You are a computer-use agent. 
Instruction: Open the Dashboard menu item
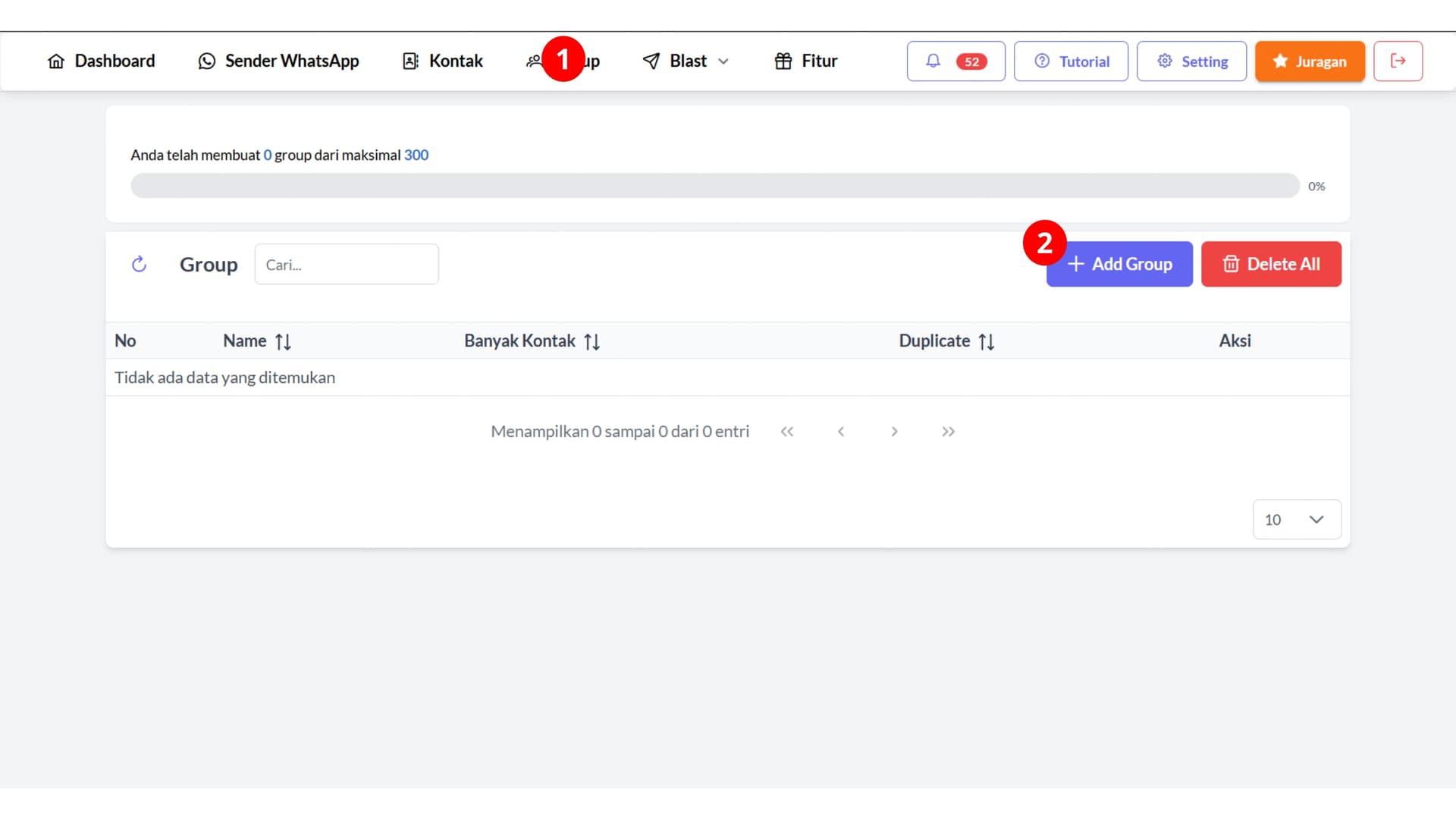pyautogui.click(x=101, y=61)
